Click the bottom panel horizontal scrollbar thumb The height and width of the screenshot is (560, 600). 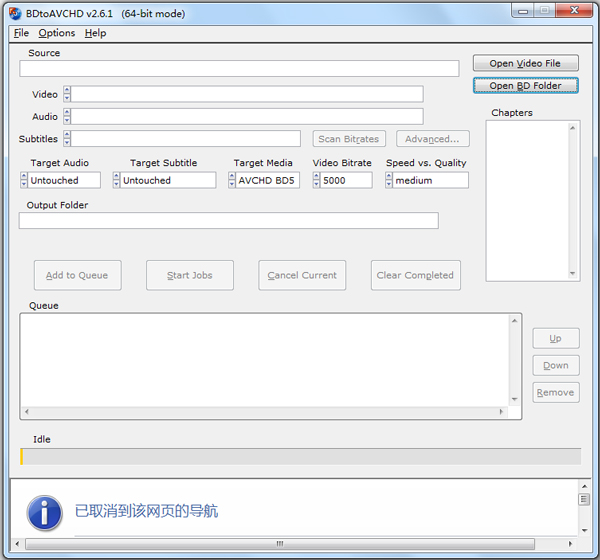click(x=280, y=544)
